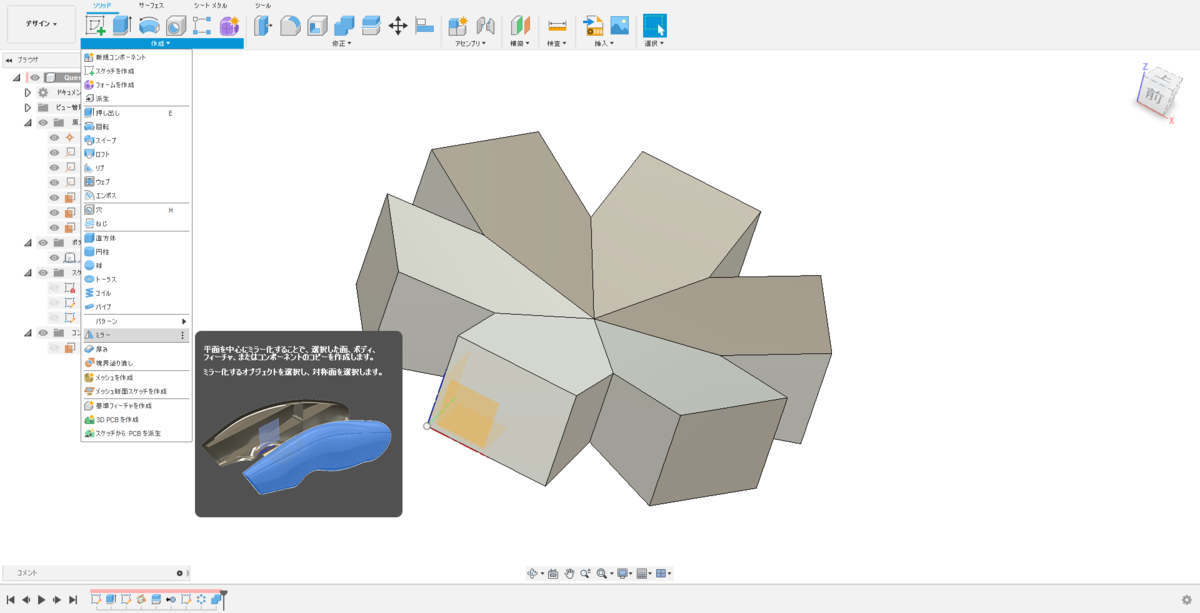Viewport: 1200px width, 613px height.
Task: Click the Create Sketch toolbar icon
Action: 96,26
